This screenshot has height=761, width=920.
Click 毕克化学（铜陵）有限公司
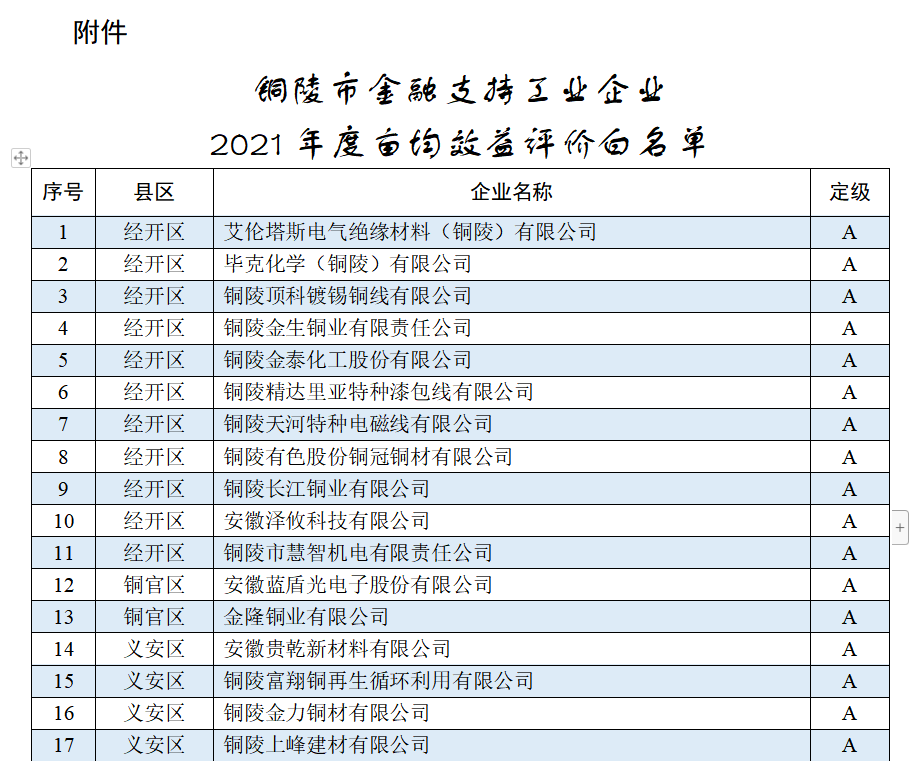point(347,264)
